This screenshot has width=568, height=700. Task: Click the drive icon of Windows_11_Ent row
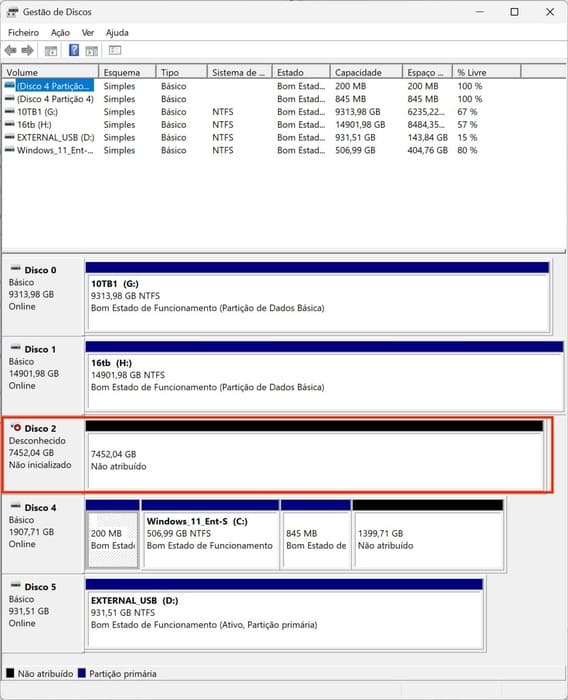[9, 150]
